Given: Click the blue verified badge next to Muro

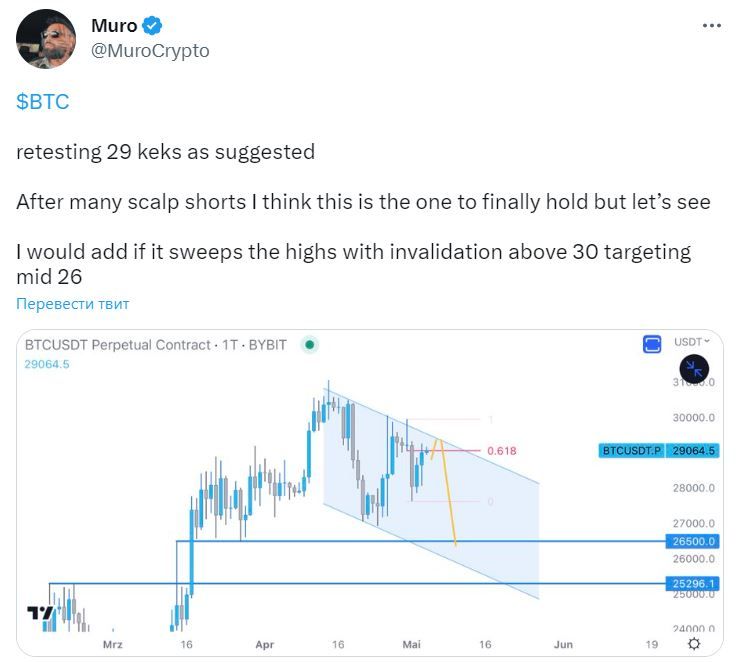Looking at the screenshot, I should pos(154,26).
